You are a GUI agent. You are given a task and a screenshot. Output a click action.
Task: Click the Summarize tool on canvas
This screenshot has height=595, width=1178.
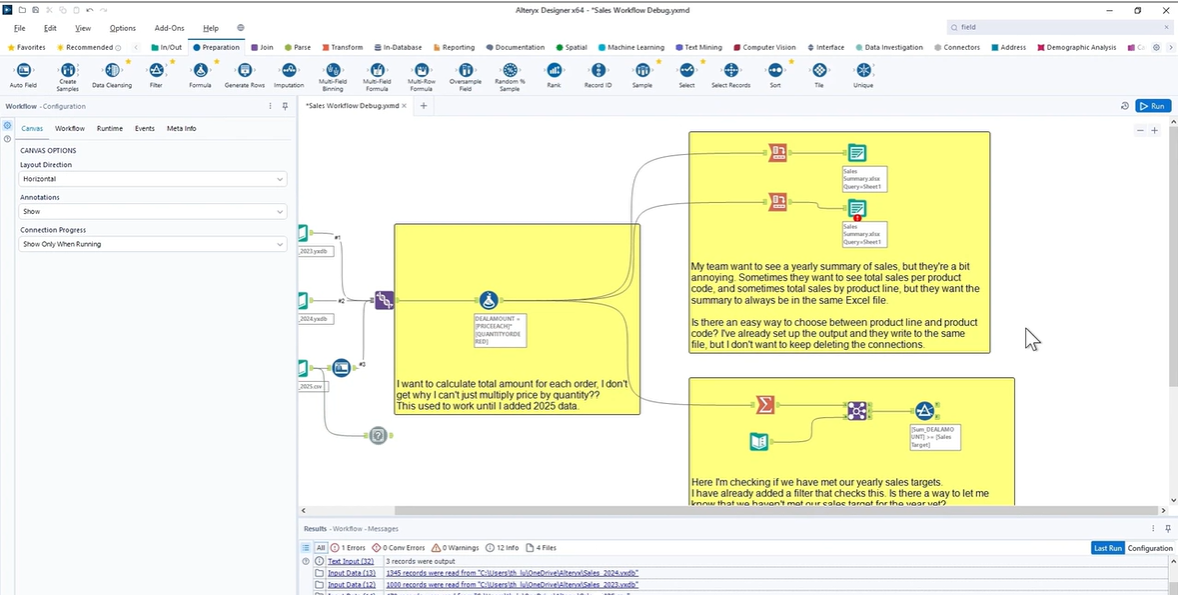click(x=765, y=405)
